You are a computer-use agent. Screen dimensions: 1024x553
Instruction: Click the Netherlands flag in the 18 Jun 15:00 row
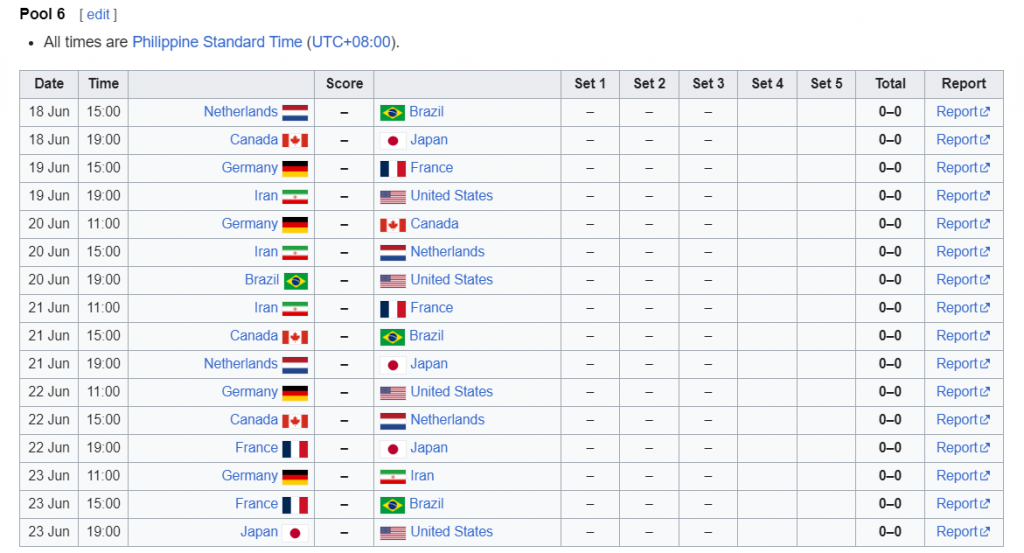tap(295, 112)
